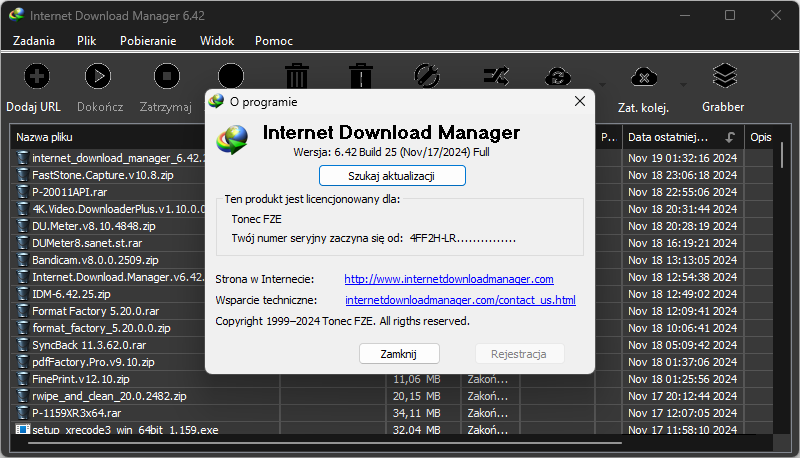Viewport: 800px width, 458px height.
Task: Select the format_factory_5.20.0.0.zip file name
Action: click(101, 328)
